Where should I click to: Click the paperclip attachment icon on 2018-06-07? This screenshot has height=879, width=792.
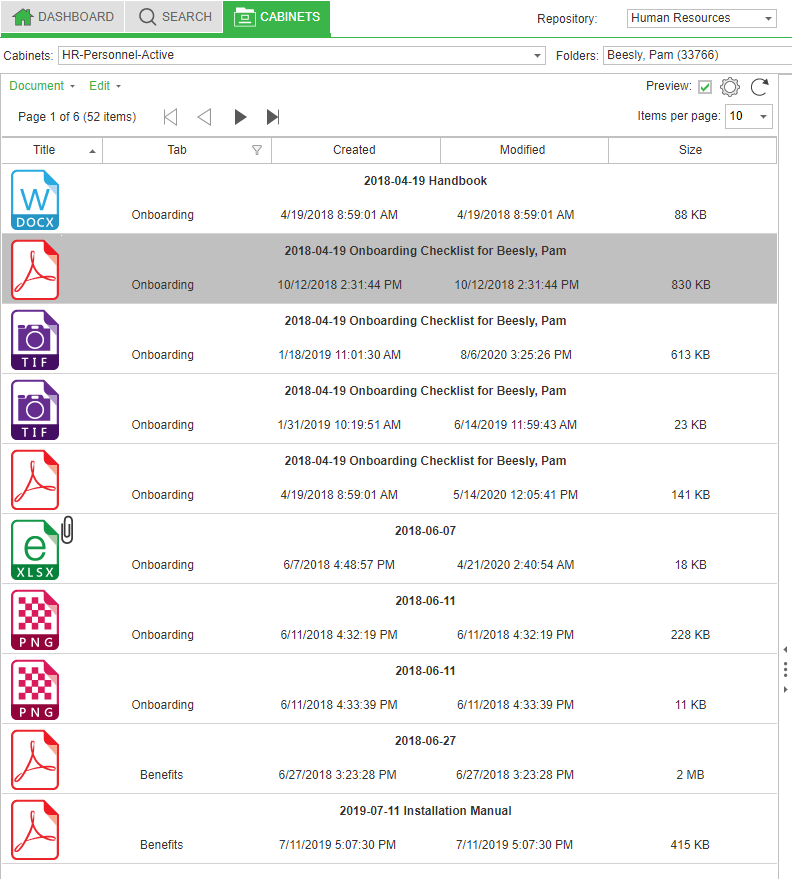click(x=67, y=530)
